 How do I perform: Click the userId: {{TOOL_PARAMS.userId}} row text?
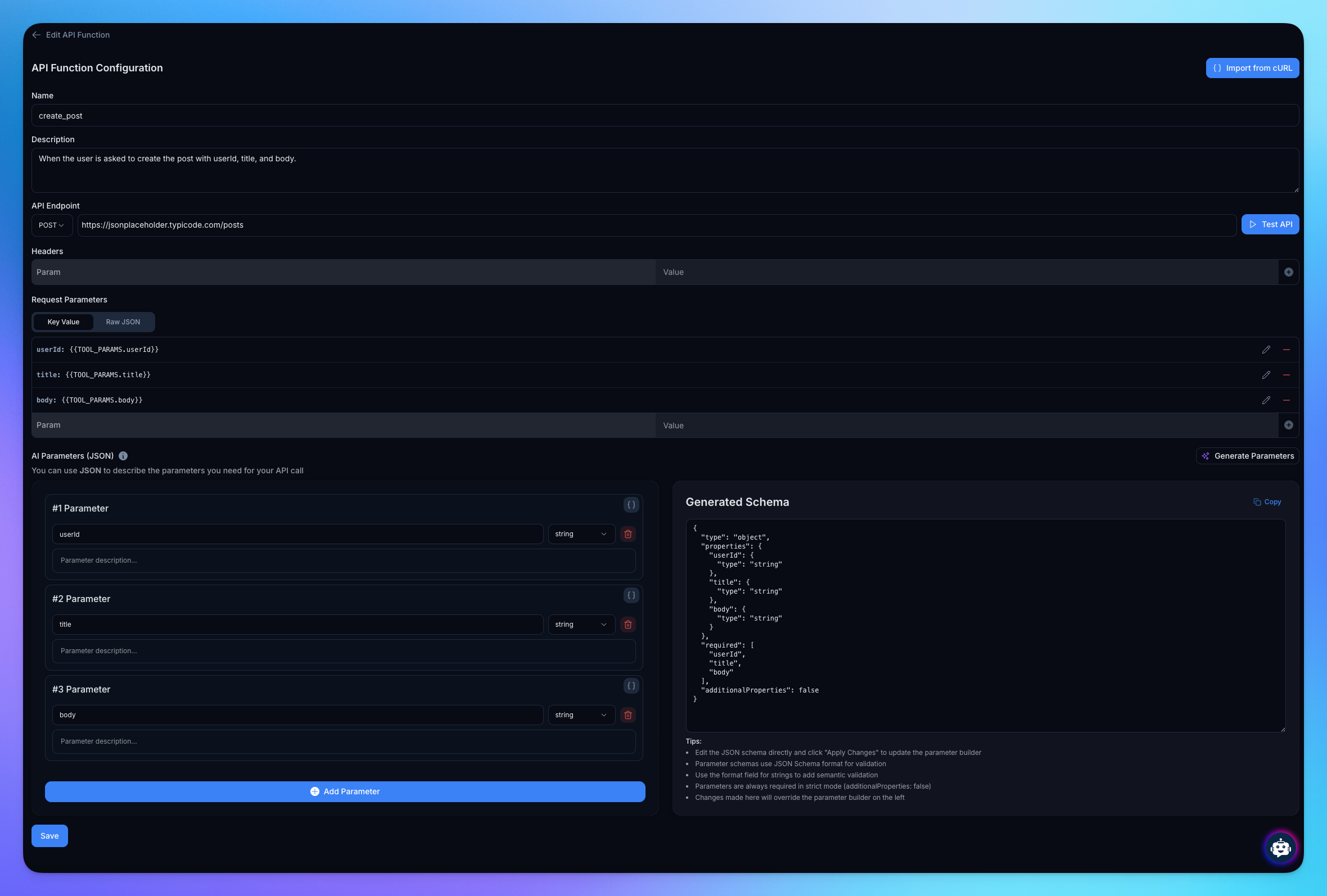point(98,350)
